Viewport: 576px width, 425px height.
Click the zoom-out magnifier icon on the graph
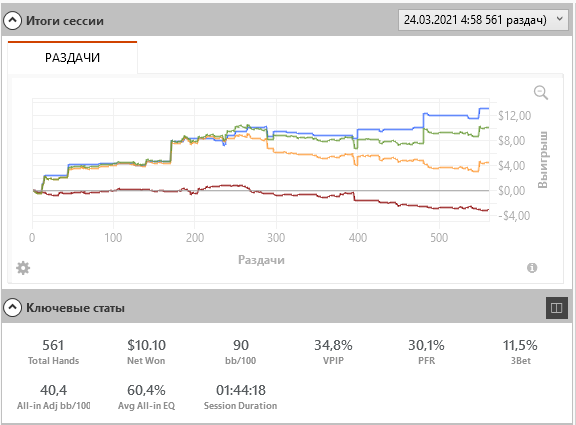tap(541, 93)
